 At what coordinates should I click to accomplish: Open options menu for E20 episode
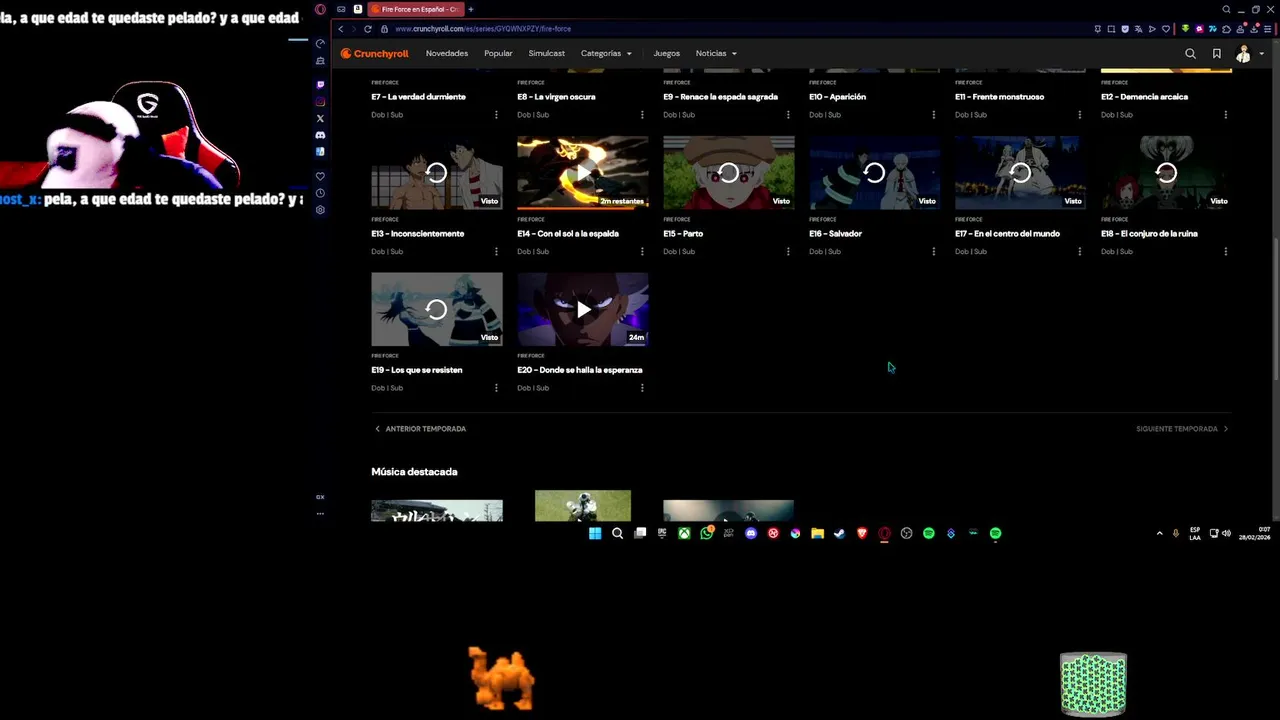coord(642,388)
